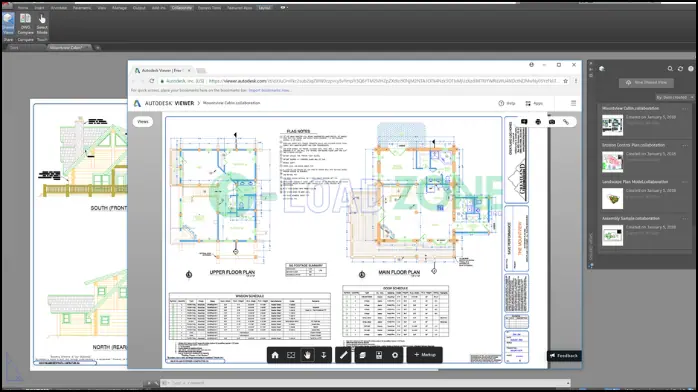Switch to the Output ribbon tab

139,8
